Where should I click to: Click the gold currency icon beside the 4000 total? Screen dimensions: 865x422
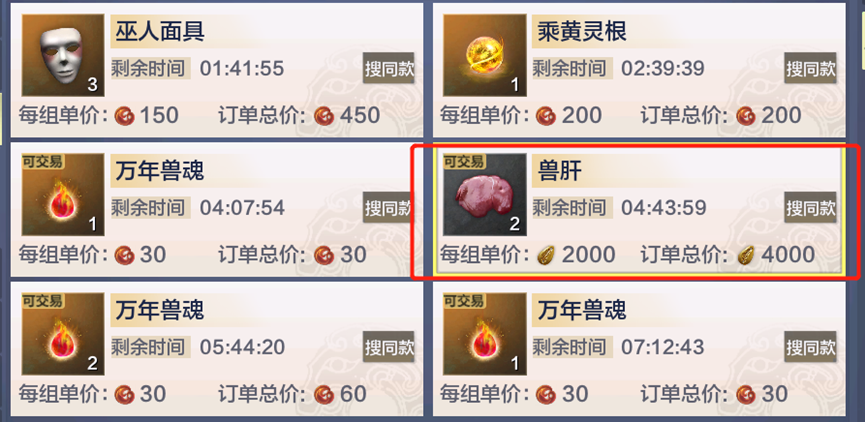[x=746, y=255]
